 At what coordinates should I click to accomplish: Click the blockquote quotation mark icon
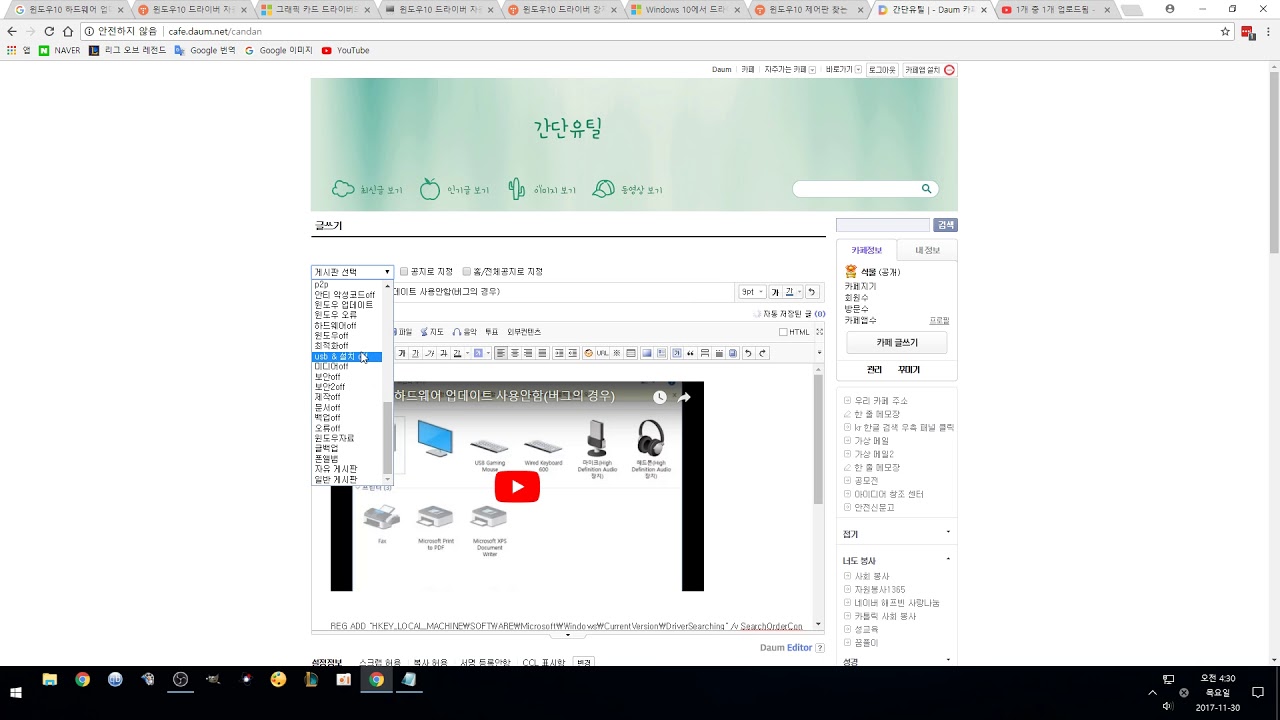coord(690,353)
